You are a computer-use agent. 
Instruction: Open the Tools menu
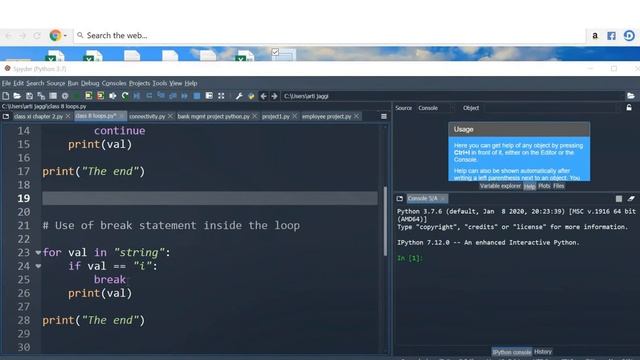pyautogui.click(x=160, y=83)
